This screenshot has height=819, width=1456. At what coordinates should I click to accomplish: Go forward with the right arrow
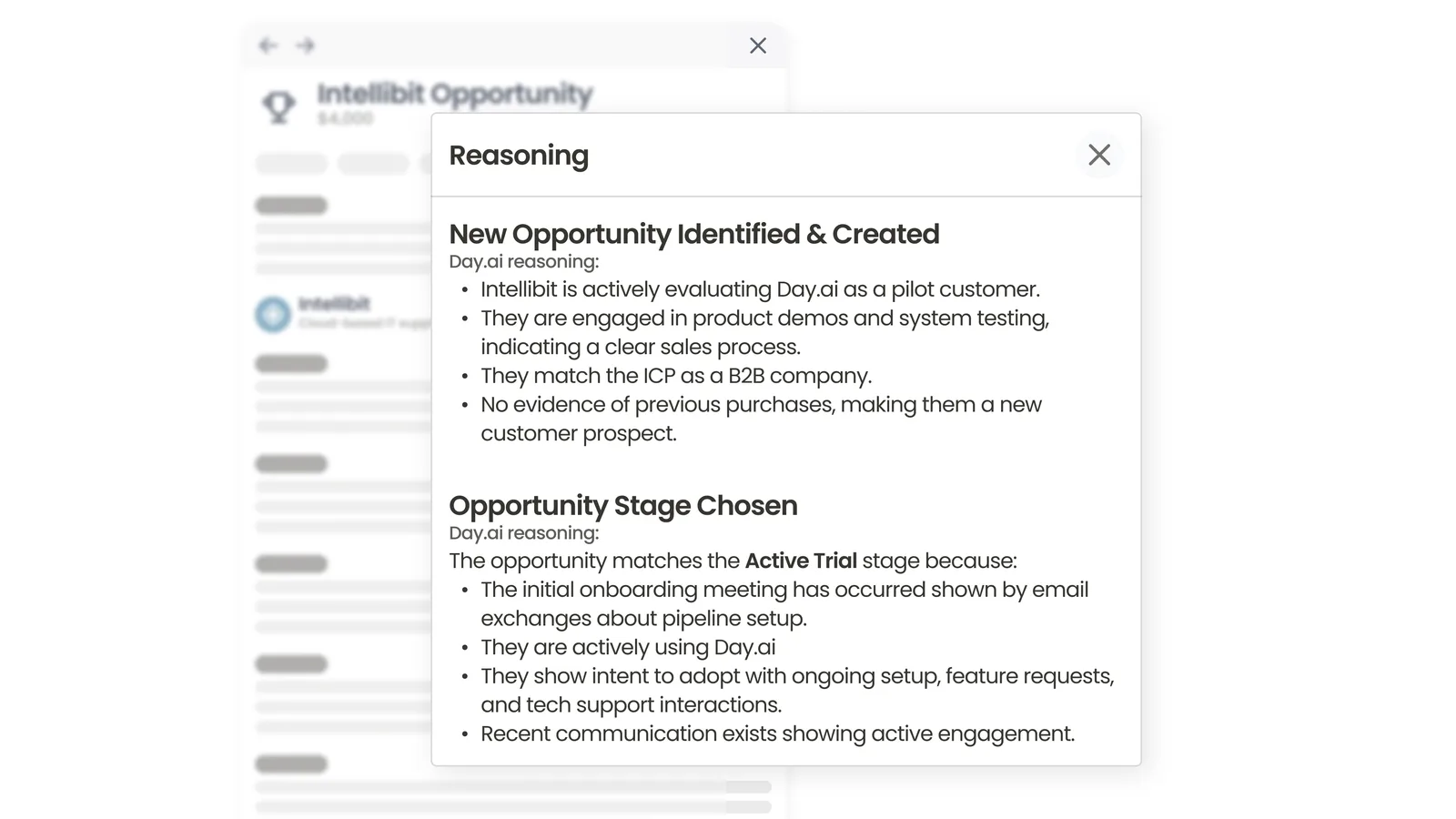pyautogui.click(x=305, y=45)
